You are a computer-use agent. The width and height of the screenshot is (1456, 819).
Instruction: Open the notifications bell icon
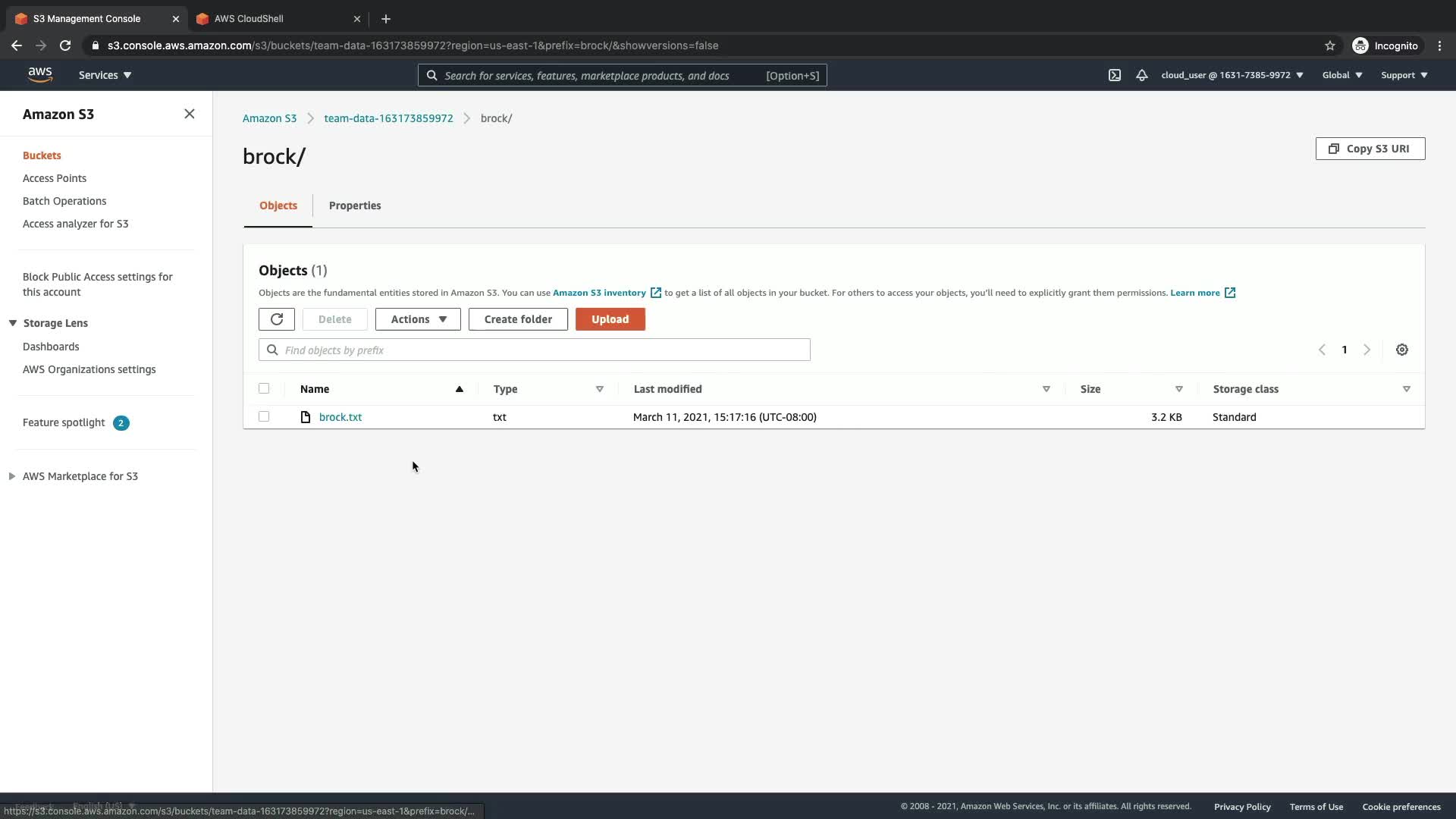click(1141, 75)
